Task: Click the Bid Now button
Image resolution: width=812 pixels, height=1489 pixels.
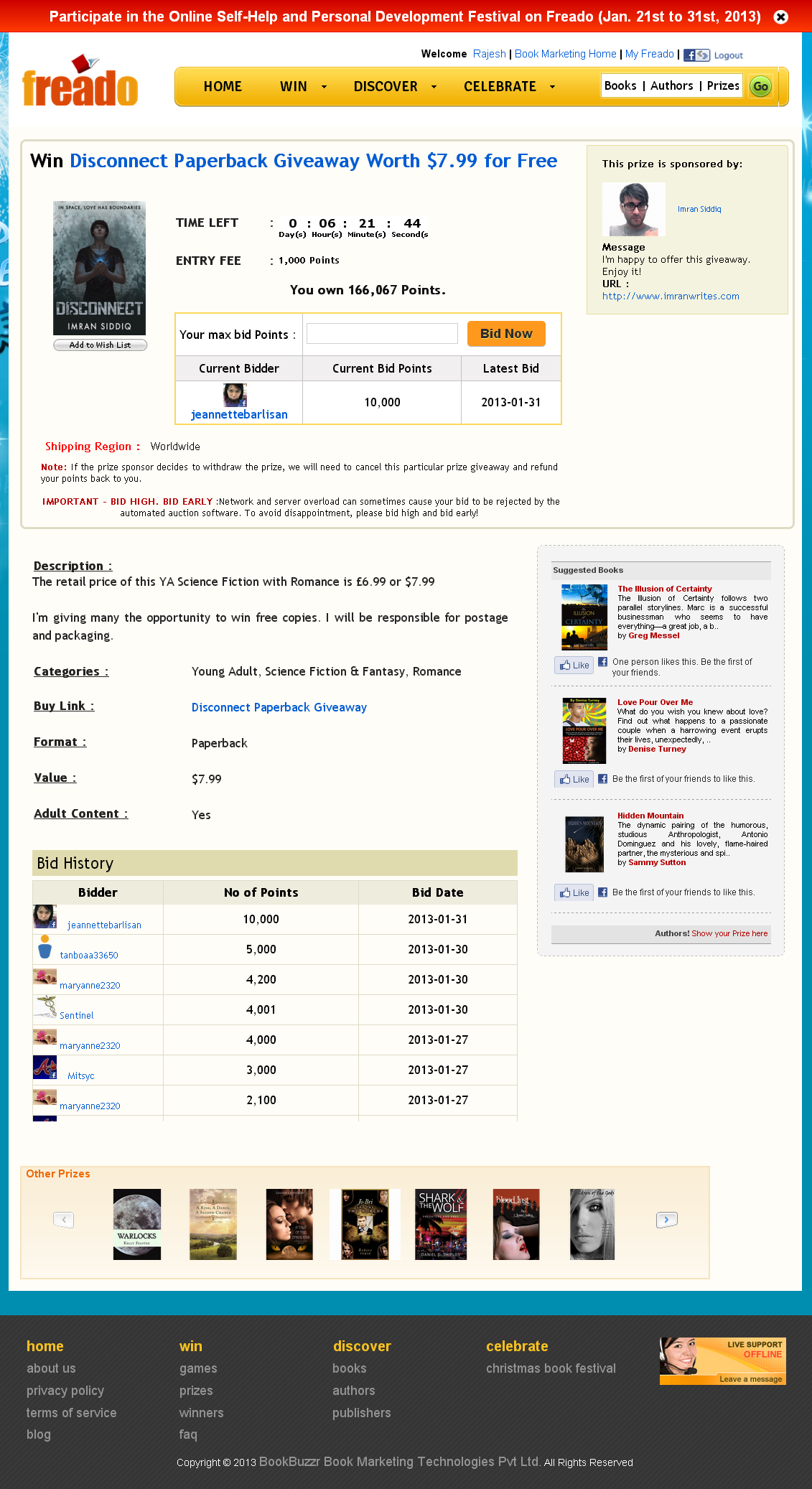Action: point(506,334)
